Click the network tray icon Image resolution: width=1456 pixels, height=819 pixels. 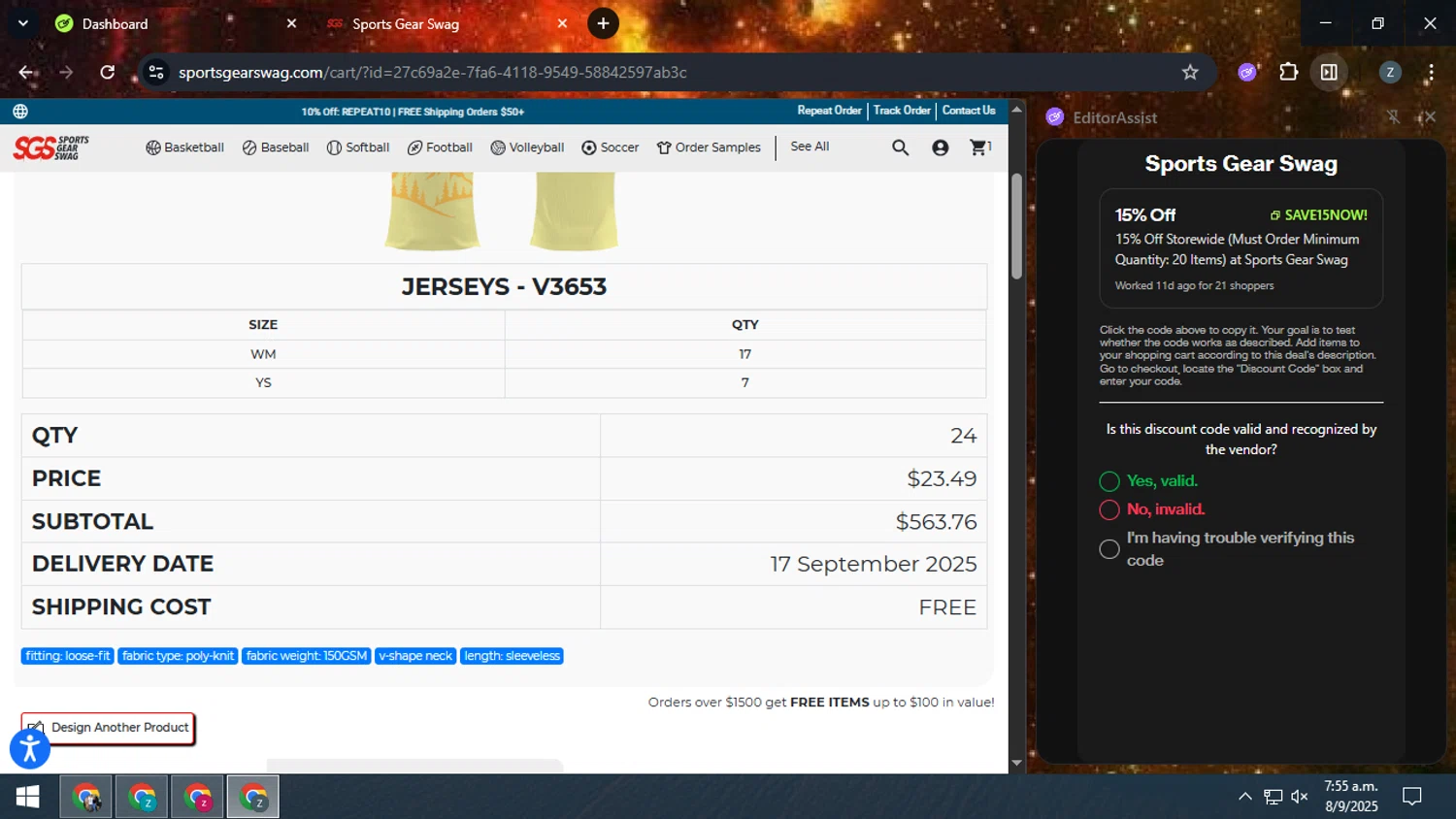(x=1273, y=797)
